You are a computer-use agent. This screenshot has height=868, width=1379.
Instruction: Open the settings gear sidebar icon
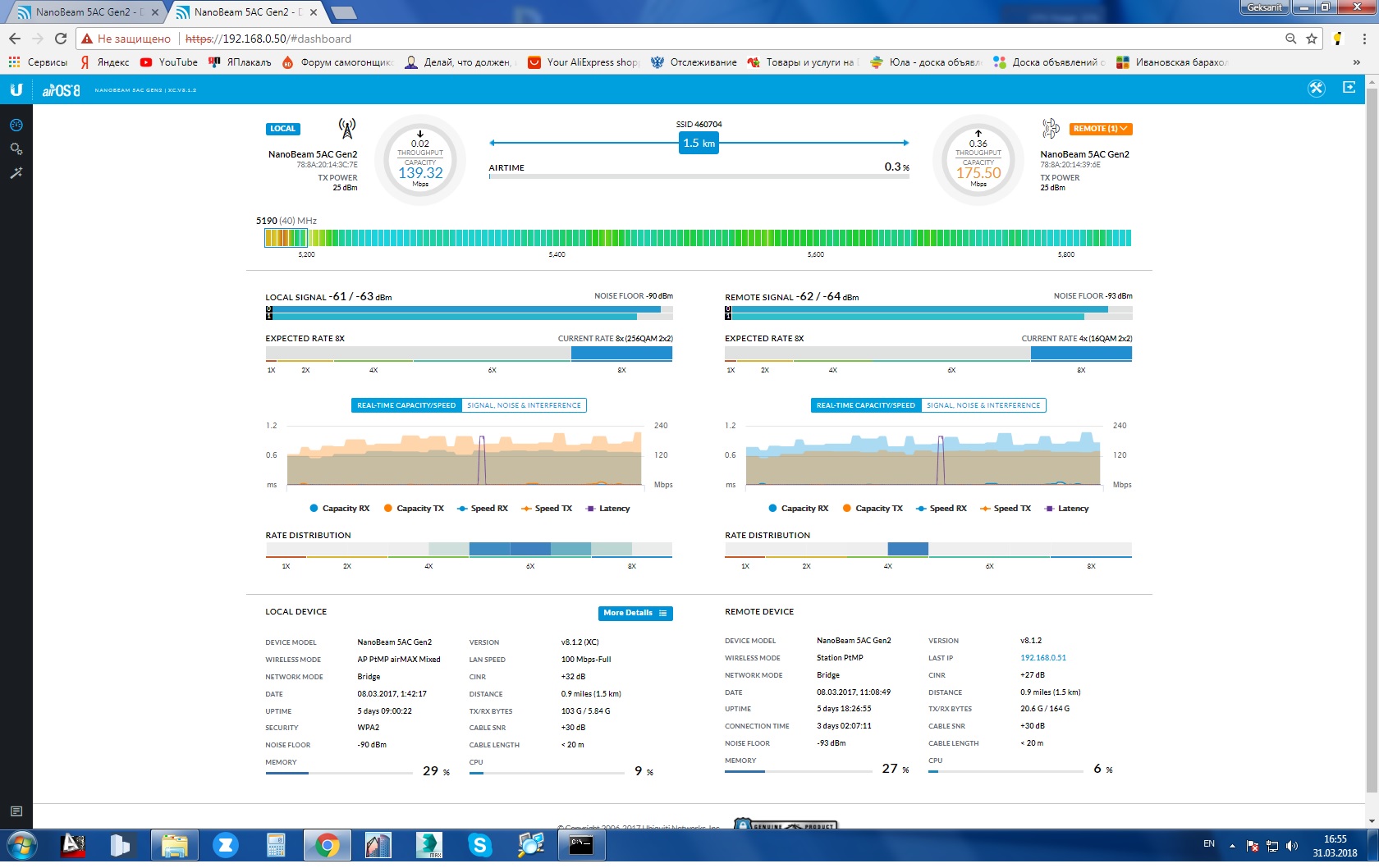[16, 148]
